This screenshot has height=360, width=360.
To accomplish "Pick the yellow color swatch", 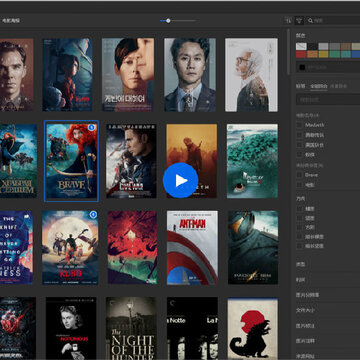I will (x=323, y=54).
